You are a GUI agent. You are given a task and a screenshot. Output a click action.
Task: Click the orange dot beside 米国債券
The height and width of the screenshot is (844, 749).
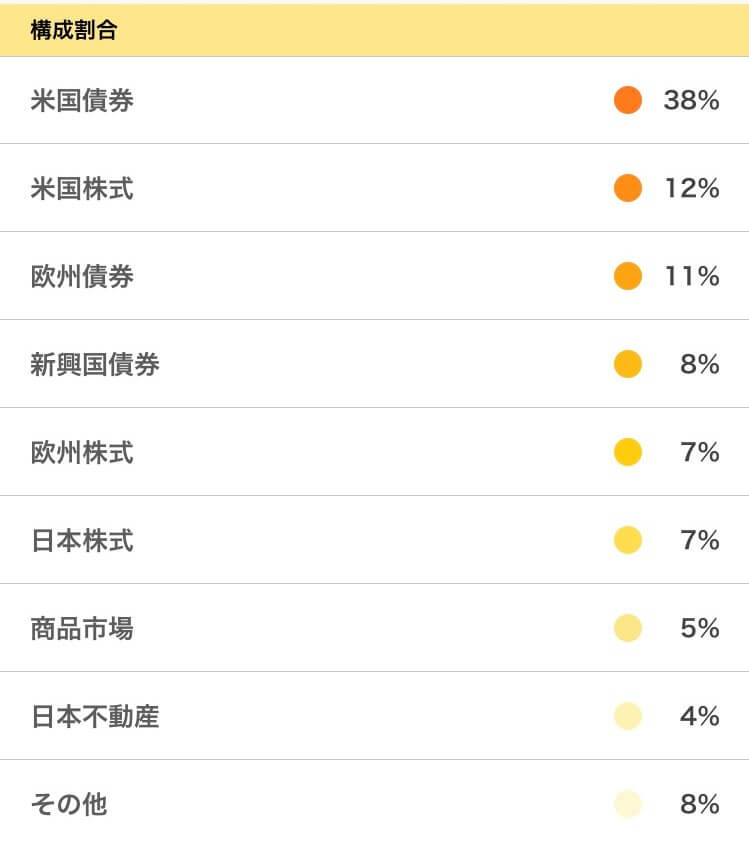pyautogui.click(x=627, y=100)
